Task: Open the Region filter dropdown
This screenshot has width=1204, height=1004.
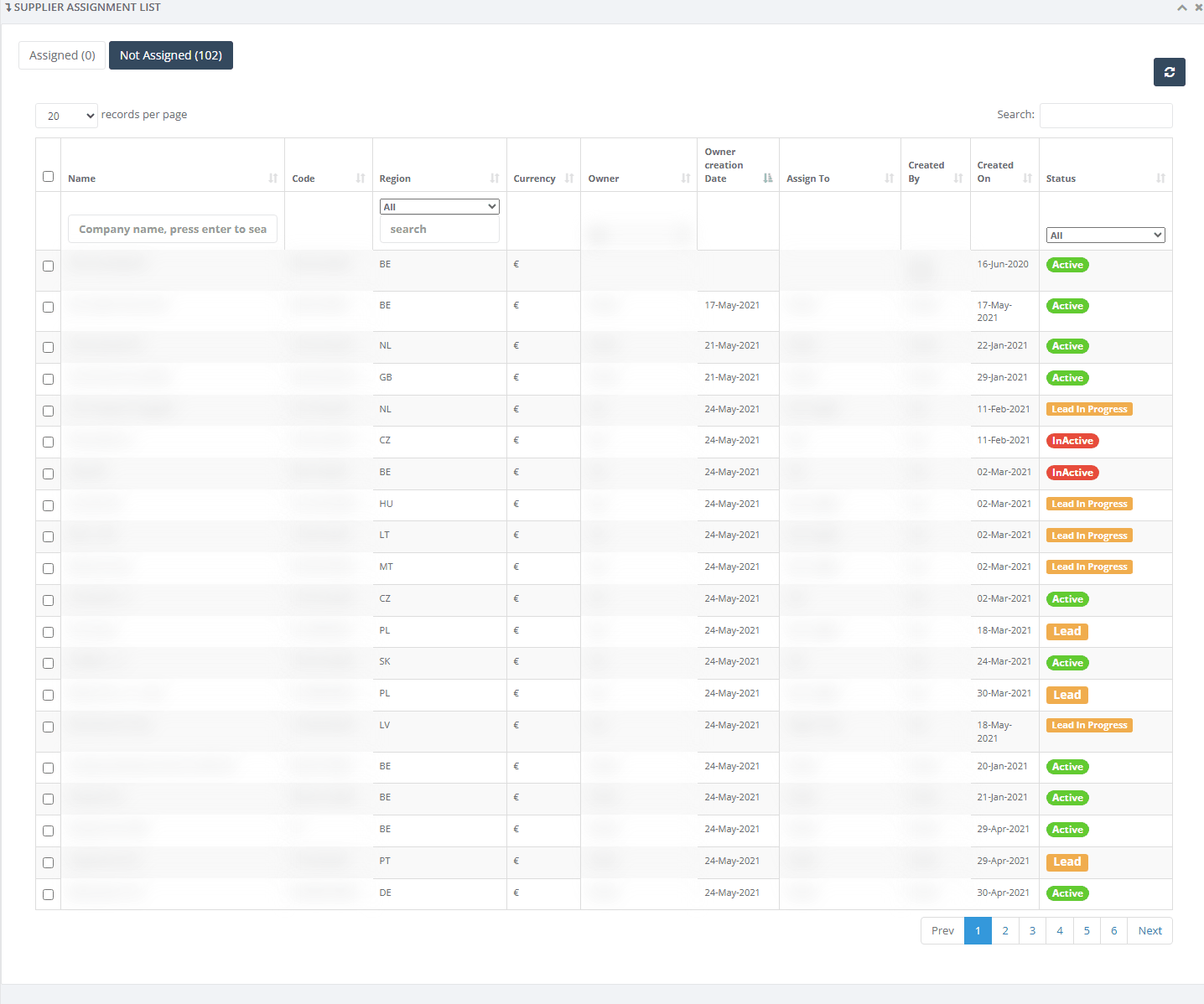Action: tap(439, 207)
